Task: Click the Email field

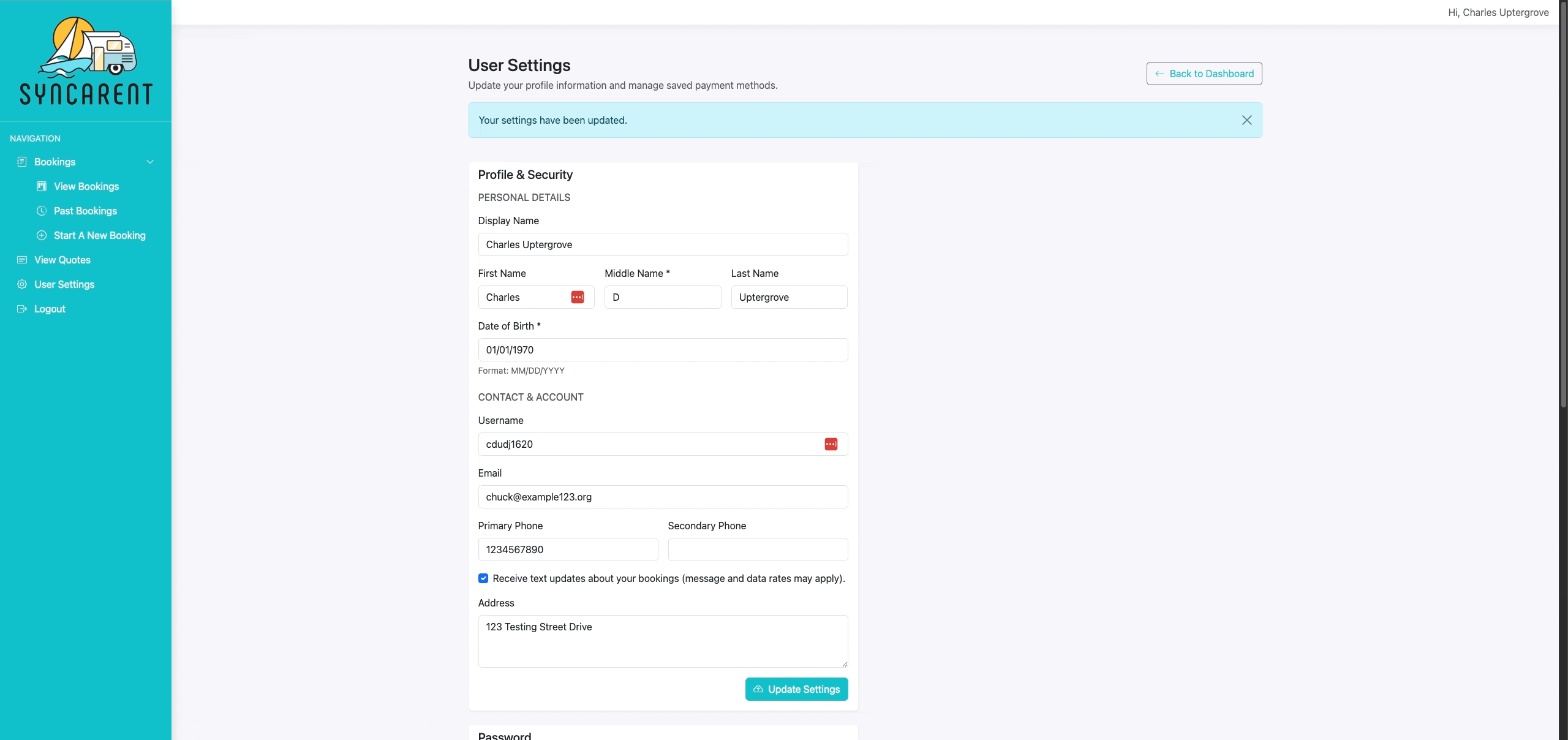Action: [x=663, y=497]
